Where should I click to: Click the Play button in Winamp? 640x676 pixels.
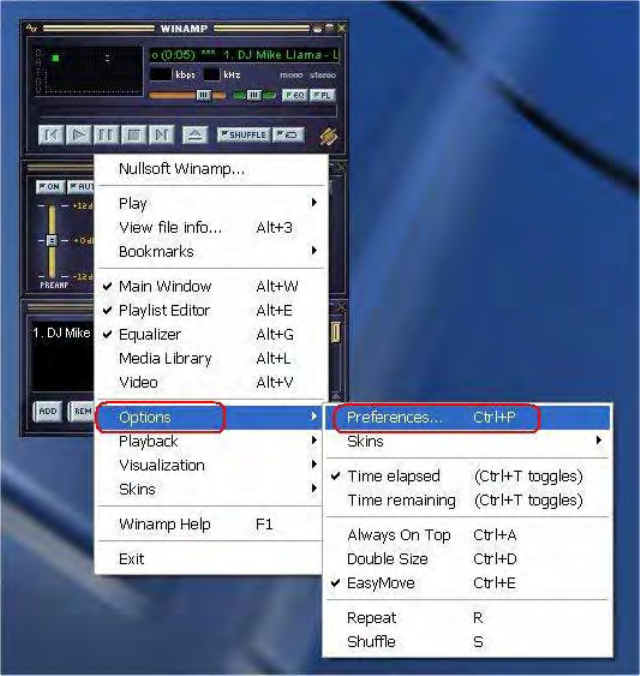pos(78,135)
